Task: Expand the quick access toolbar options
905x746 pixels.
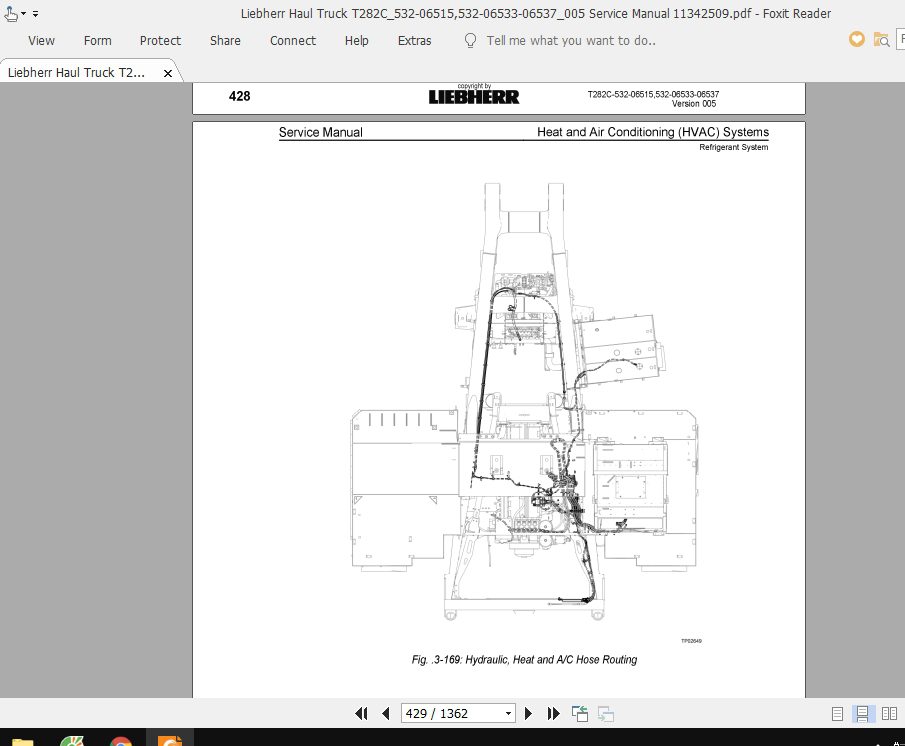Action: pyautogui.click(x=34, y=14)
